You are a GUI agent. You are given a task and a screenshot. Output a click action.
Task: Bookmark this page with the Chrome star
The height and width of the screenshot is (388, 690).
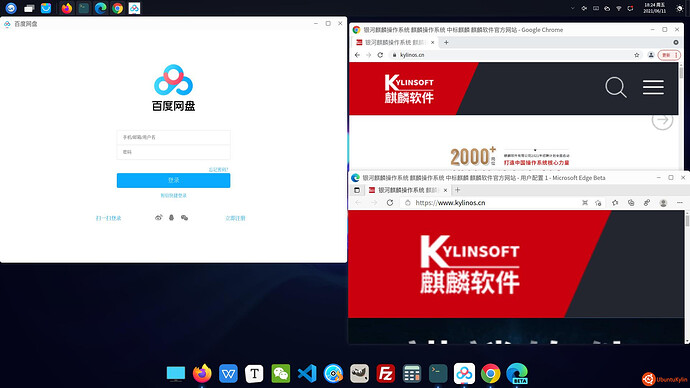click(x=636, y=55)
